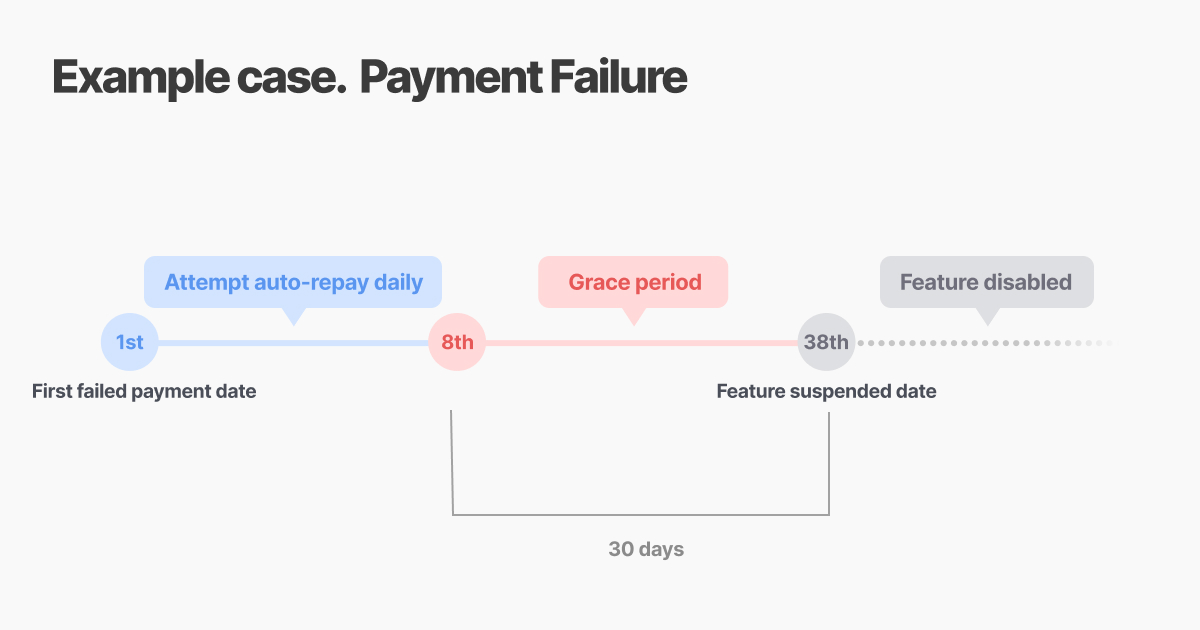Click the "Payment Failure" heading text
1200x630 pixels.
tap(523, 77)
